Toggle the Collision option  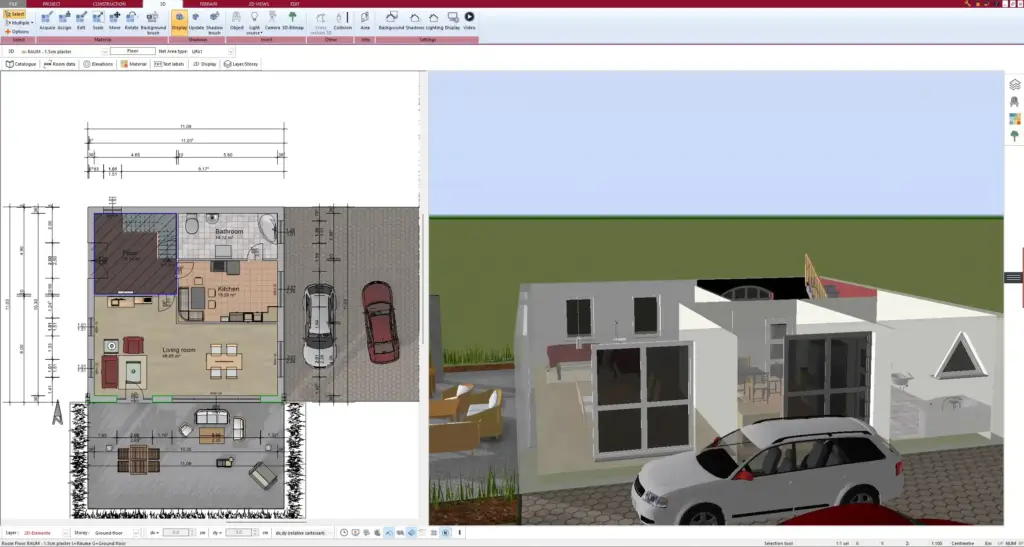click(x=343, y=20)
